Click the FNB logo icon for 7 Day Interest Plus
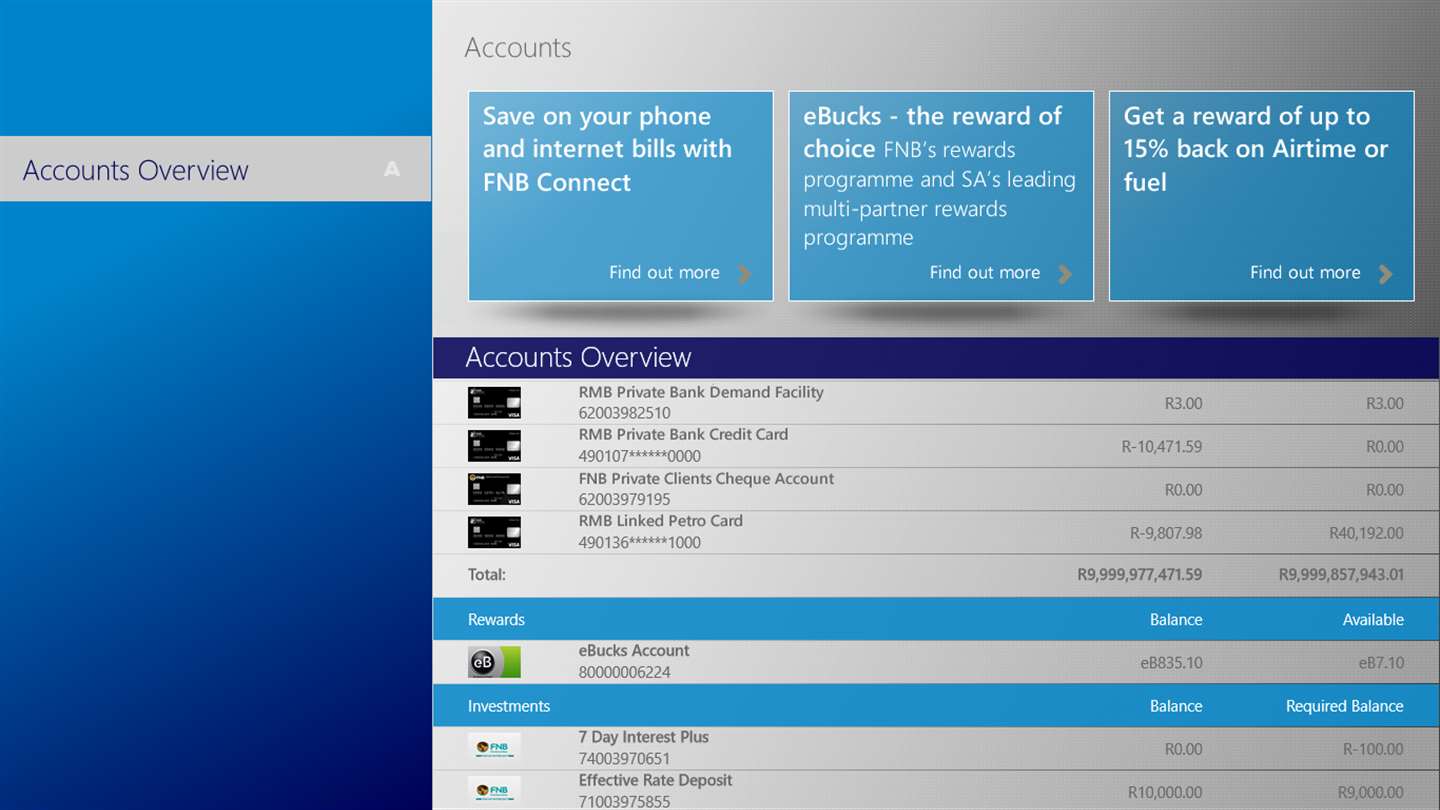Viewport: 1440px width, 810px height. 494,748
